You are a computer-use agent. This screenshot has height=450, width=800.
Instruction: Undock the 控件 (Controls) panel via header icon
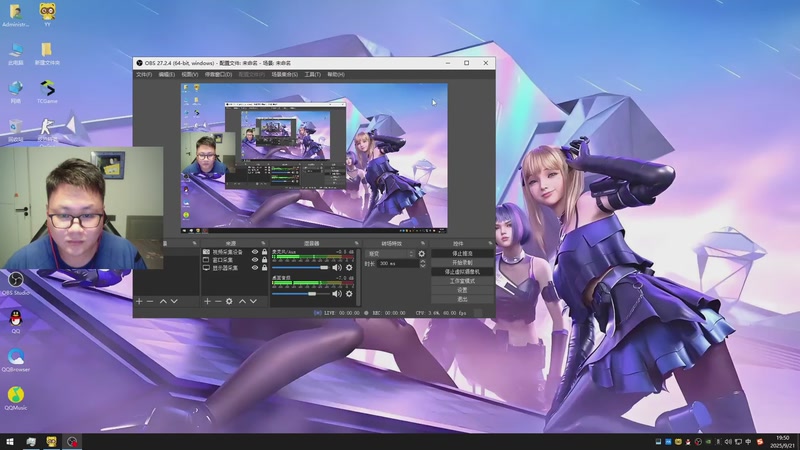pyautogui.click(x=490, y=243)
